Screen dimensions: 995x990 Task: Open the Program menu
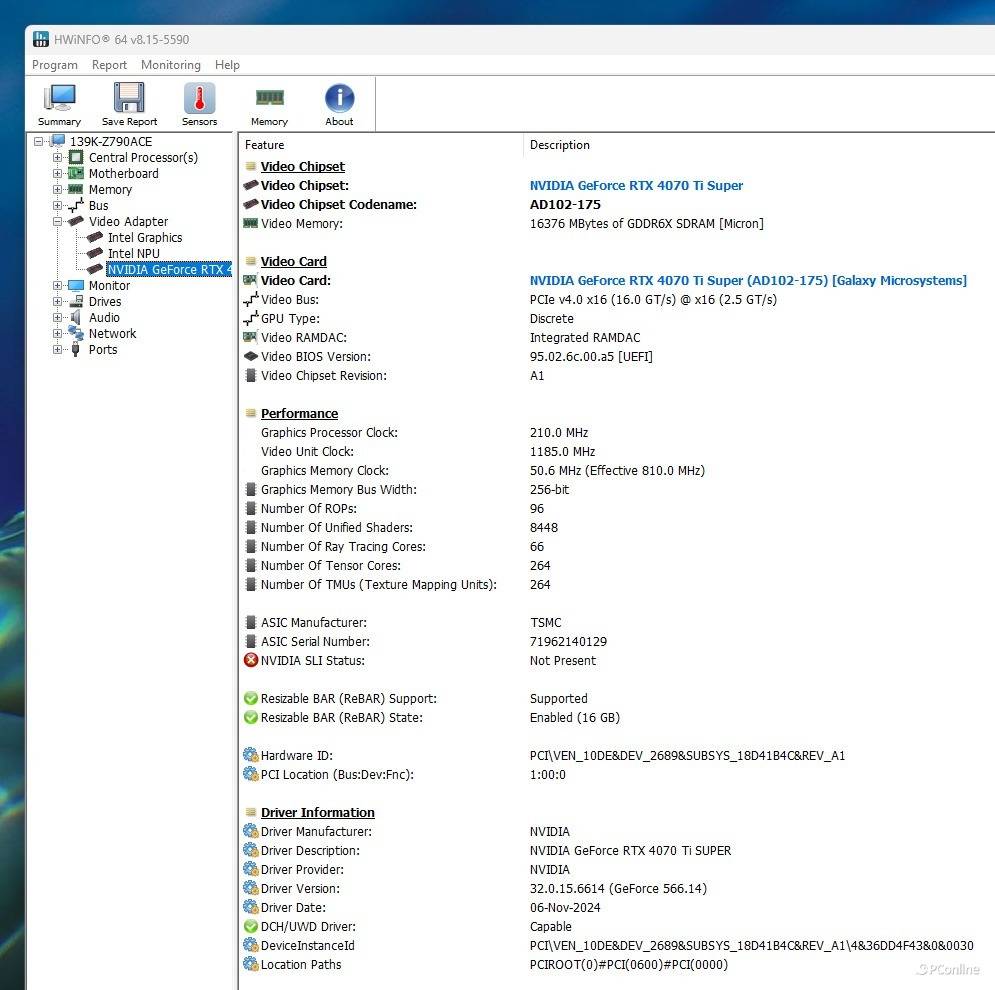55,65
